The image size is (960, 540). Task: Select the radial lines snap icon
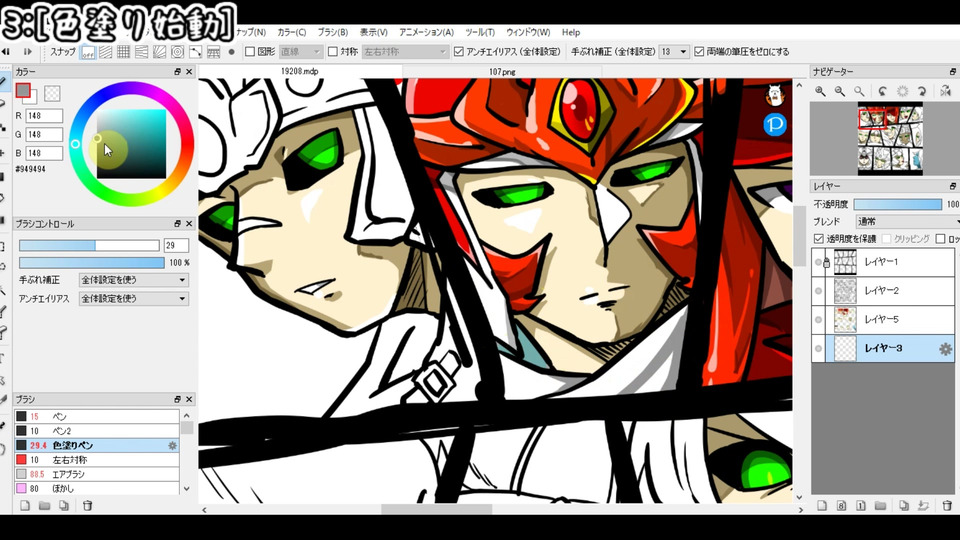pyautogui.click(x=159, y=52)
